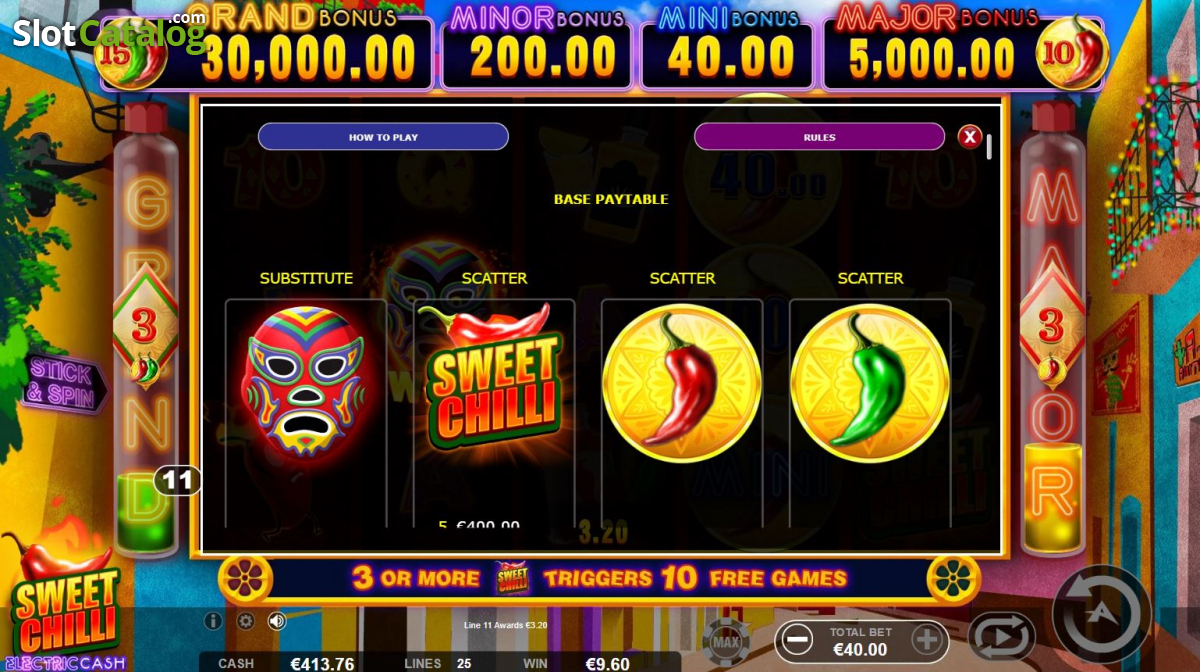Viewport: 1200px width, 672px height.
Task: Open the info icon near the sound controls
Action: coord(213,621)
